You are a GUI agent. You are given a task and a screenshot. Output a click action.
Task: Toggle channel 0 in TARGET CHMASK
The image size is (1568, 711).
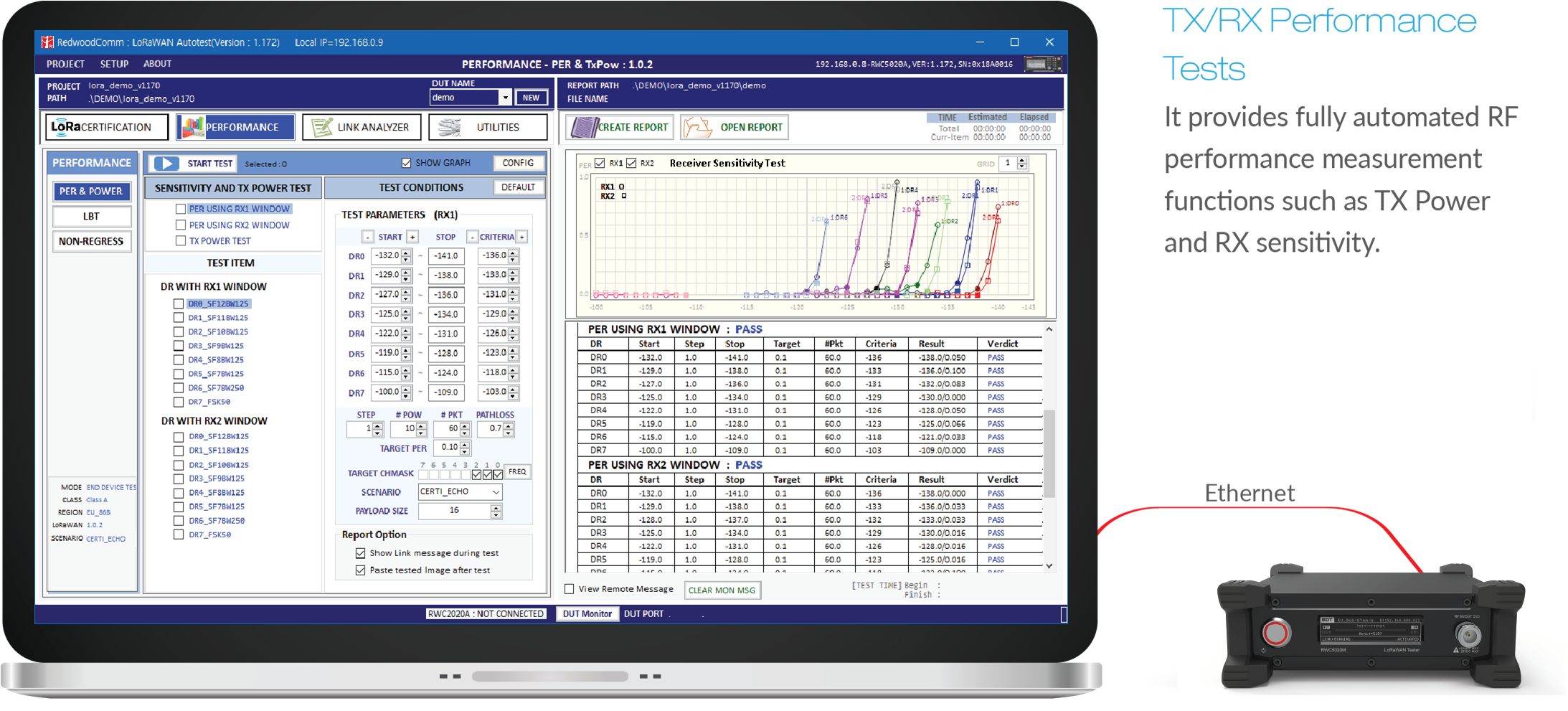click(498, 474)
